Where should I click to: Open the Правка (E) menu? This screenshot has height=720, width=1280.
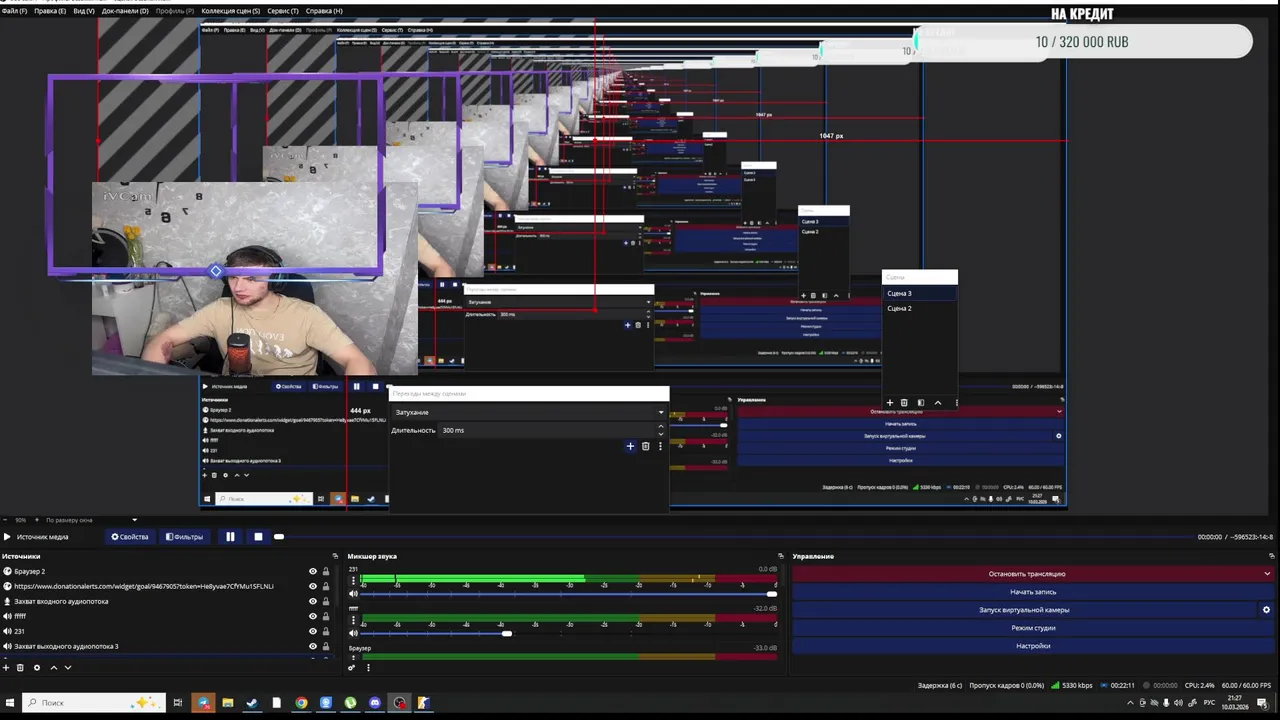50,11
